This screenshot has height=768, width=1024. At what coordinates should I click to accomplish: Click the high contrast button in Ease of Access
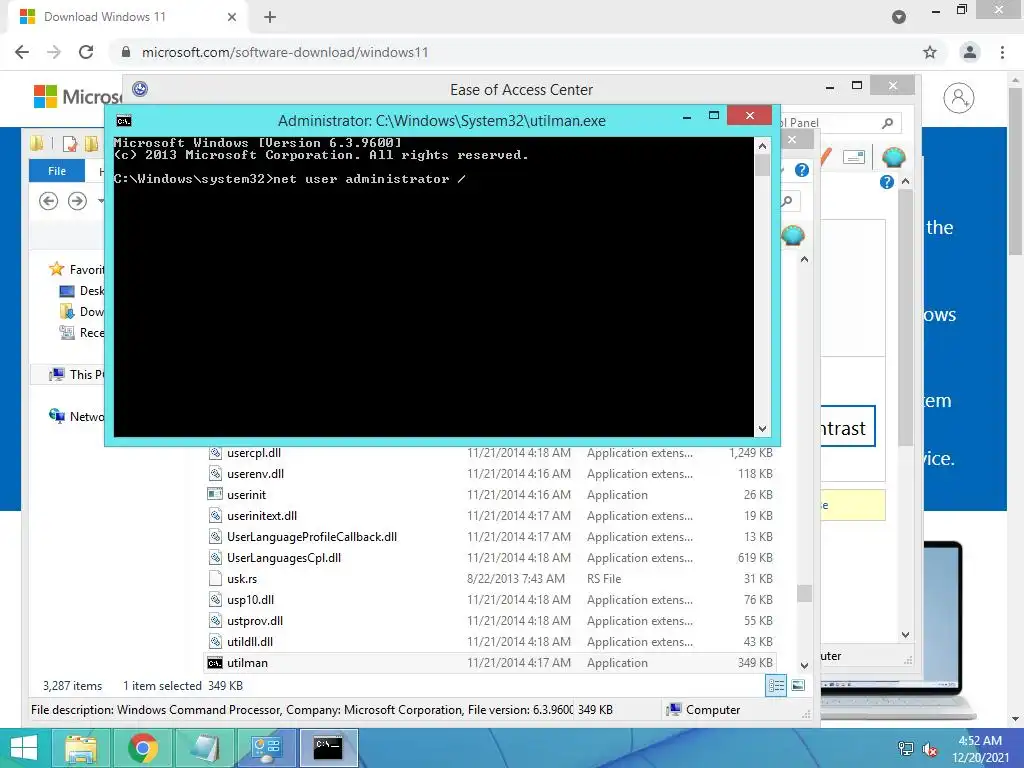pyautogui.click(x=847, y=428)
